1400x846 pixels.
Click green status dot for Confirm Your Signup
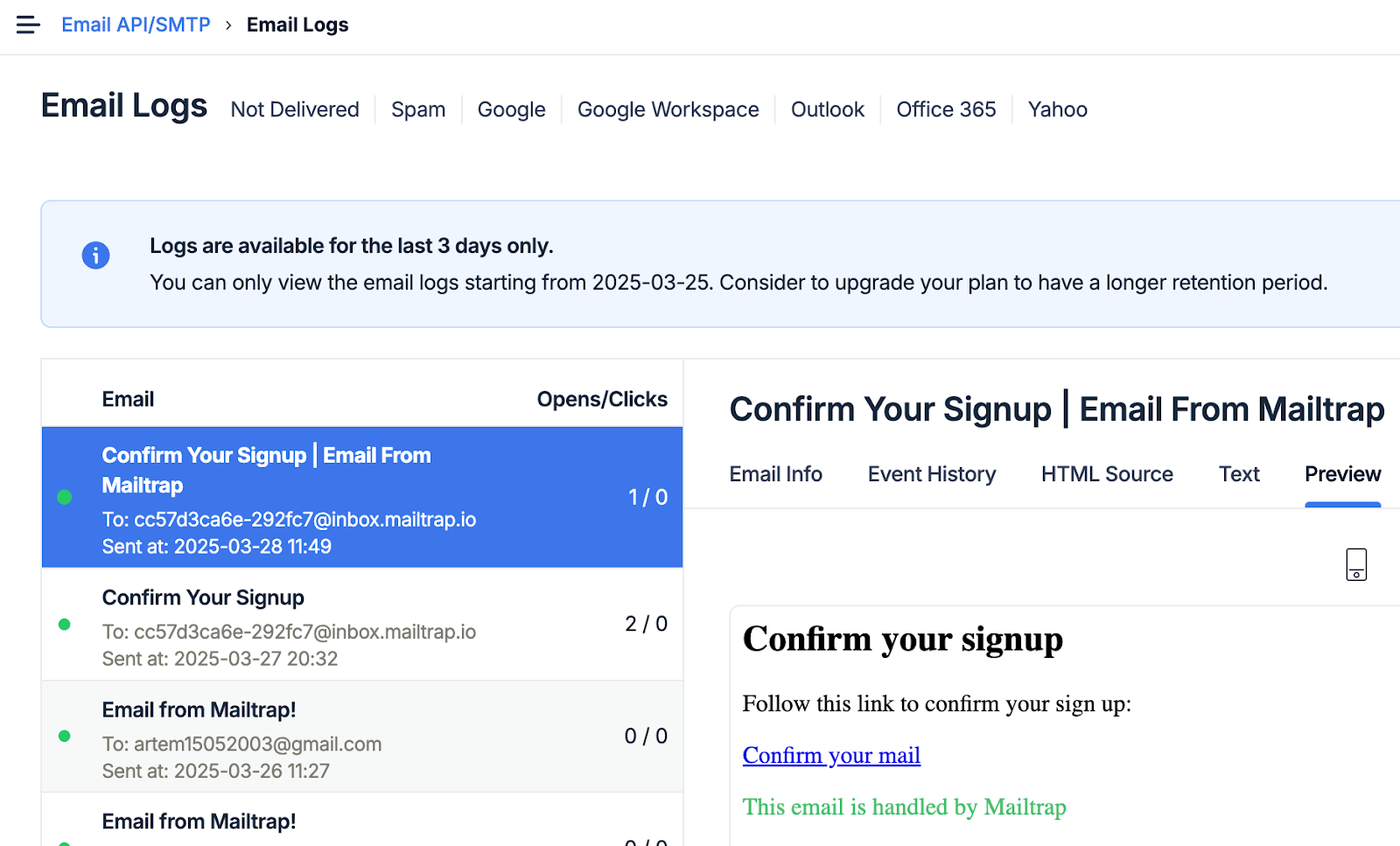[x=64, y=625]
